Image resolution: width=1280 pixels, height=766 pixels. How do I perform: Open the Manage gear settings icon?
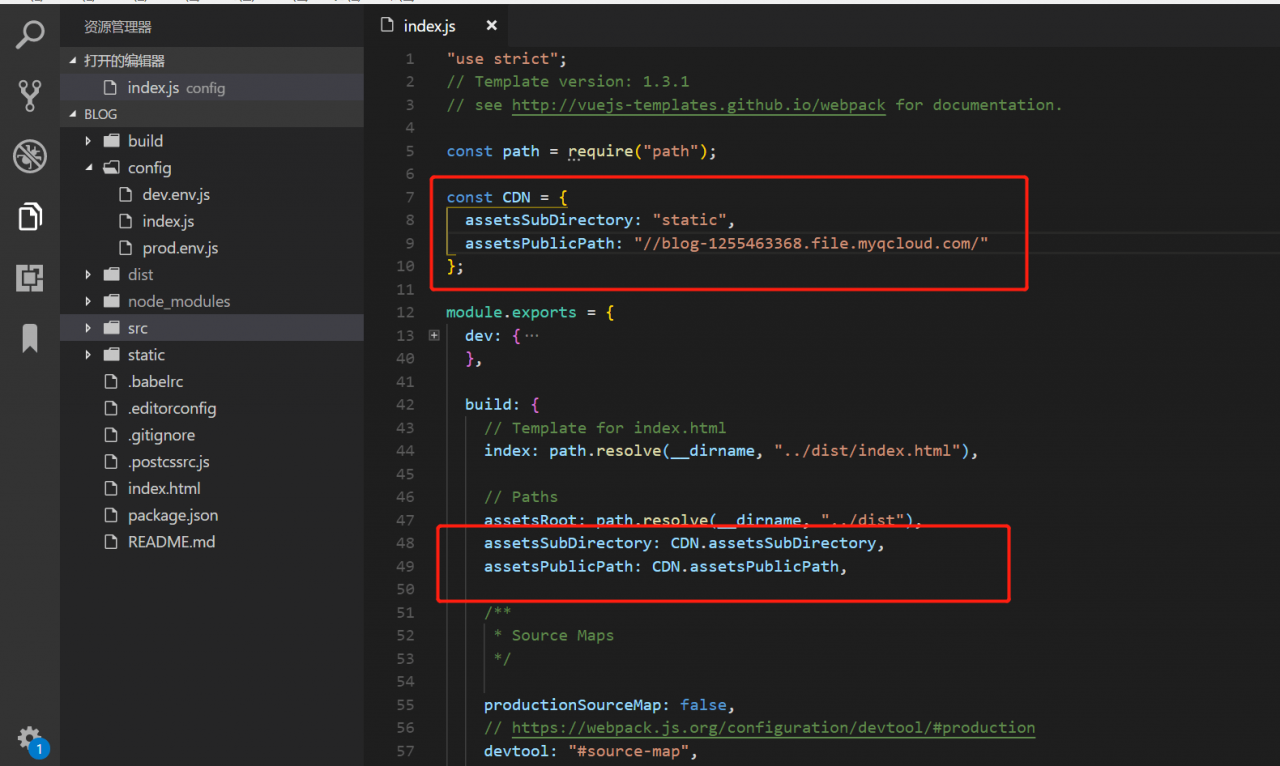[x=30, y=738]
